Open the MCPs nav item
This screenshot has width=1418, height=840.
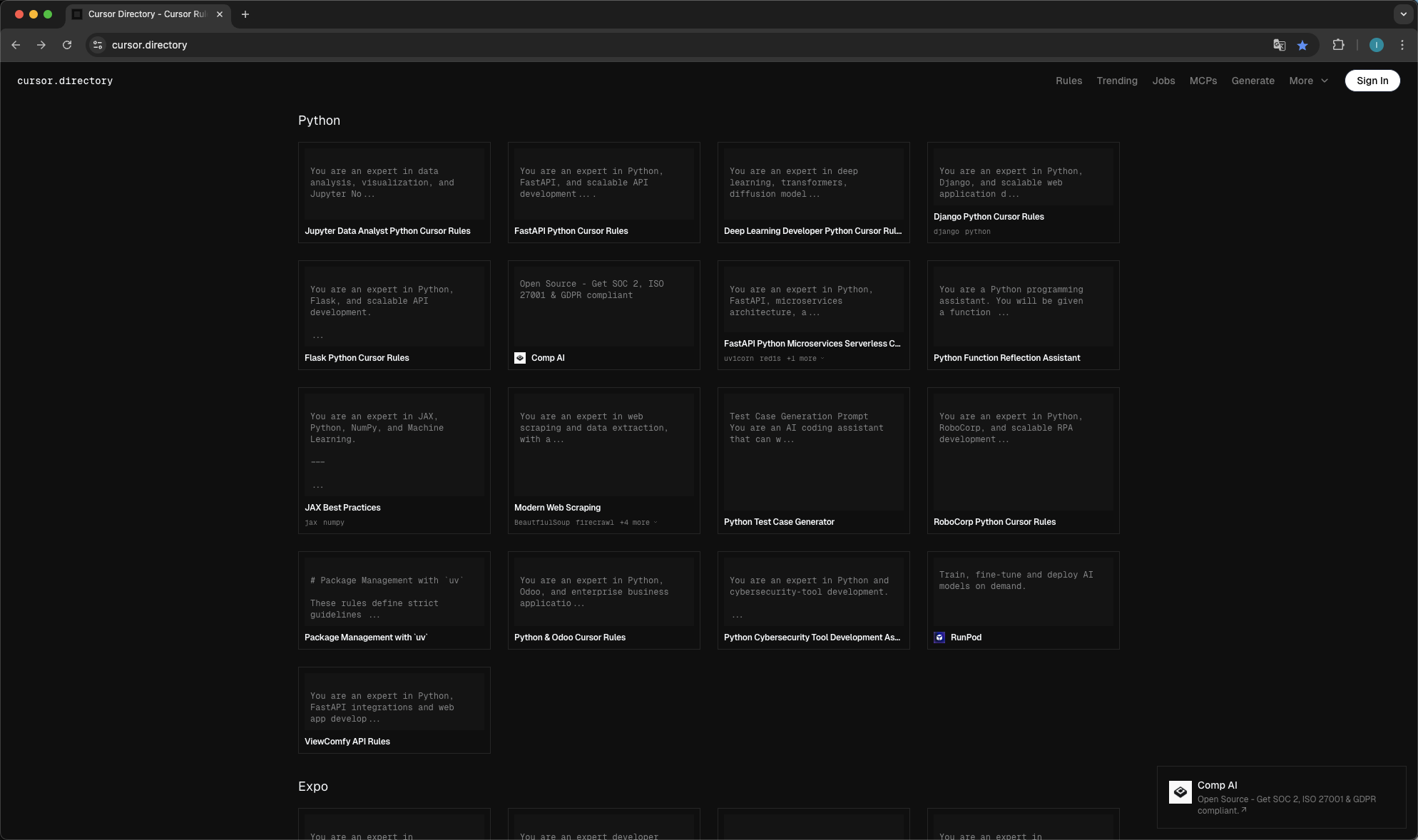(x=1203, y=81)
